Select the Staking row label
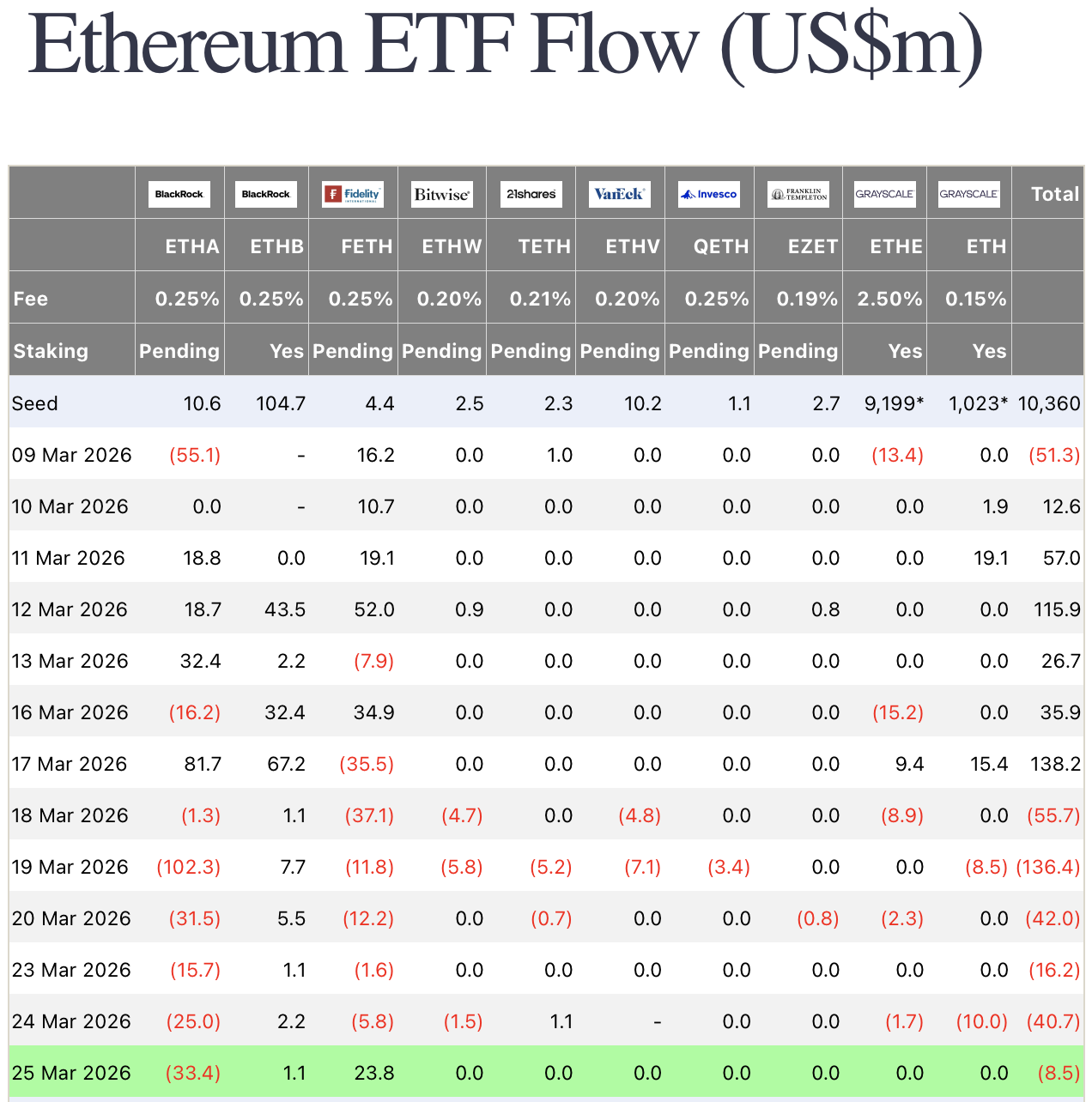Screen dimensions: 1092x1102 pyautogui.click(x=51, y=351)
